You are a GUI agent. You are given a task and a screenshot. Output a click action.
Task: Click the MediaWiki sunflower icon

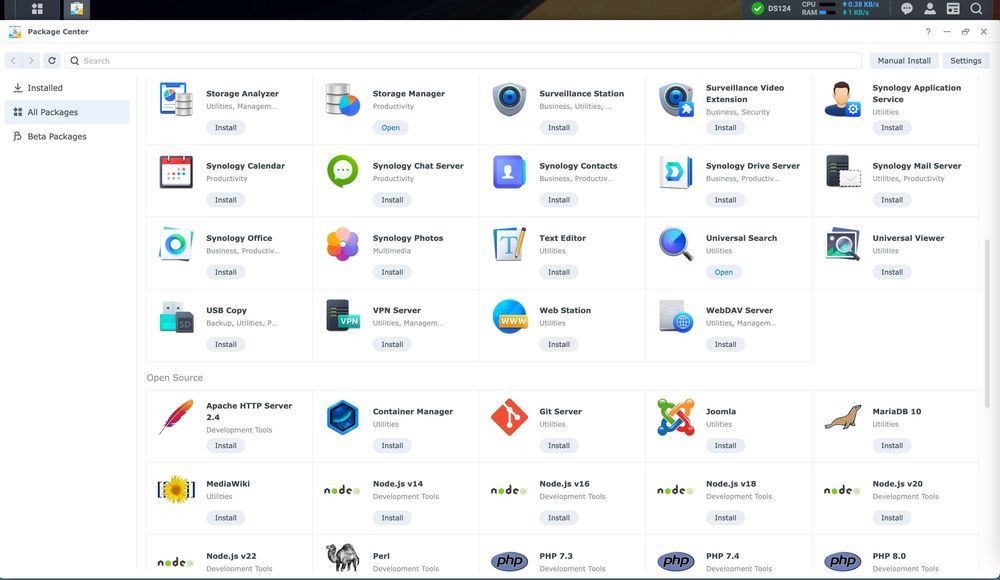[176, 489]
